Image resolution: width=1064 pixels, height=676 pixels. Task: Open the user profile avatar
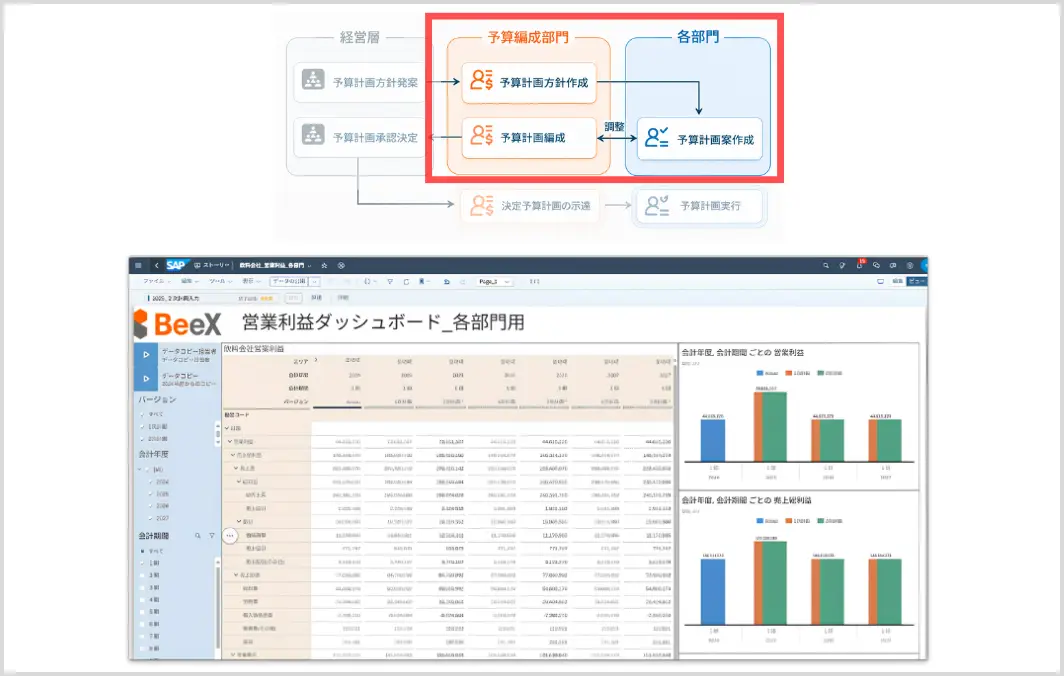924,265
